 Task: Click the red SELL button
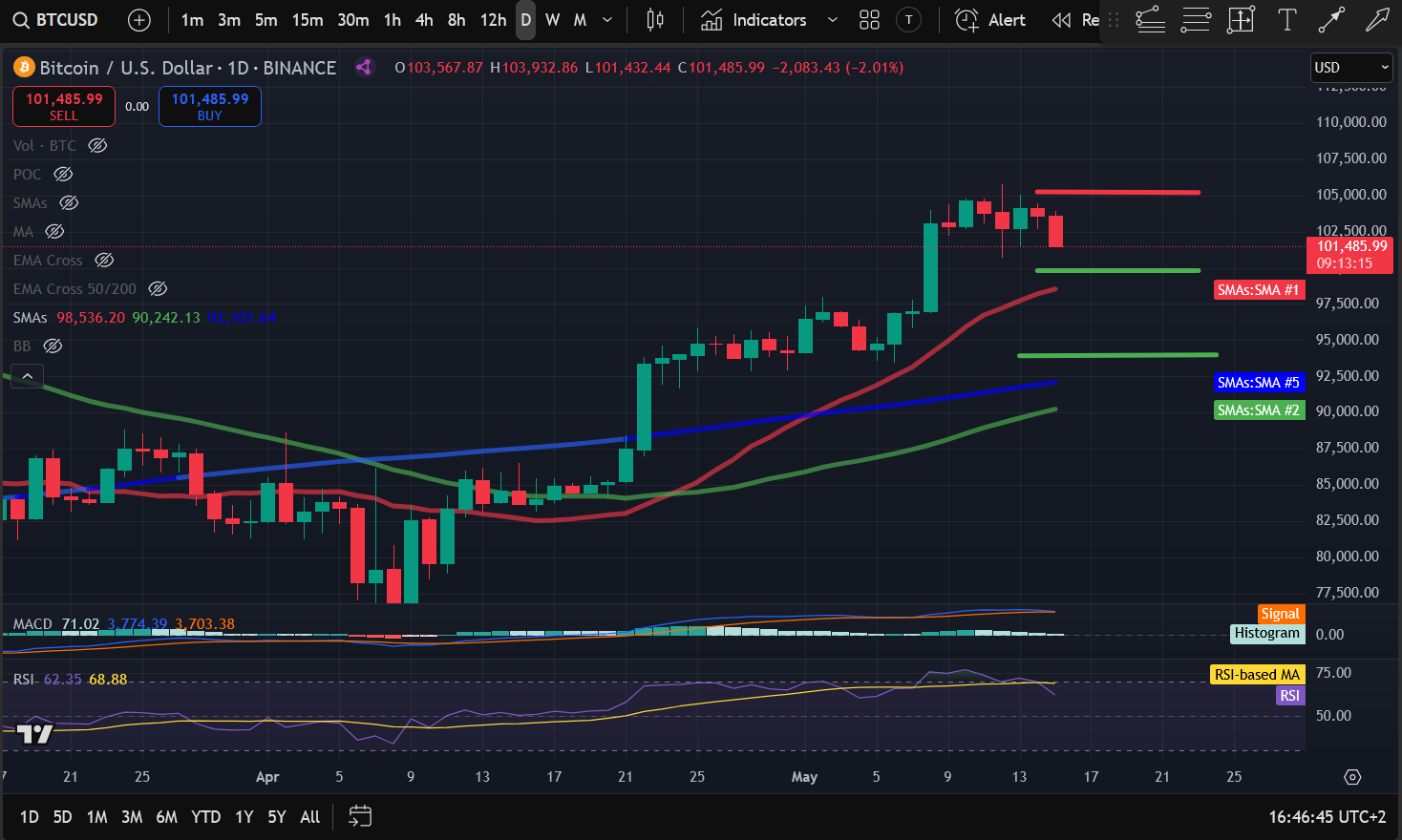[64, 106]
